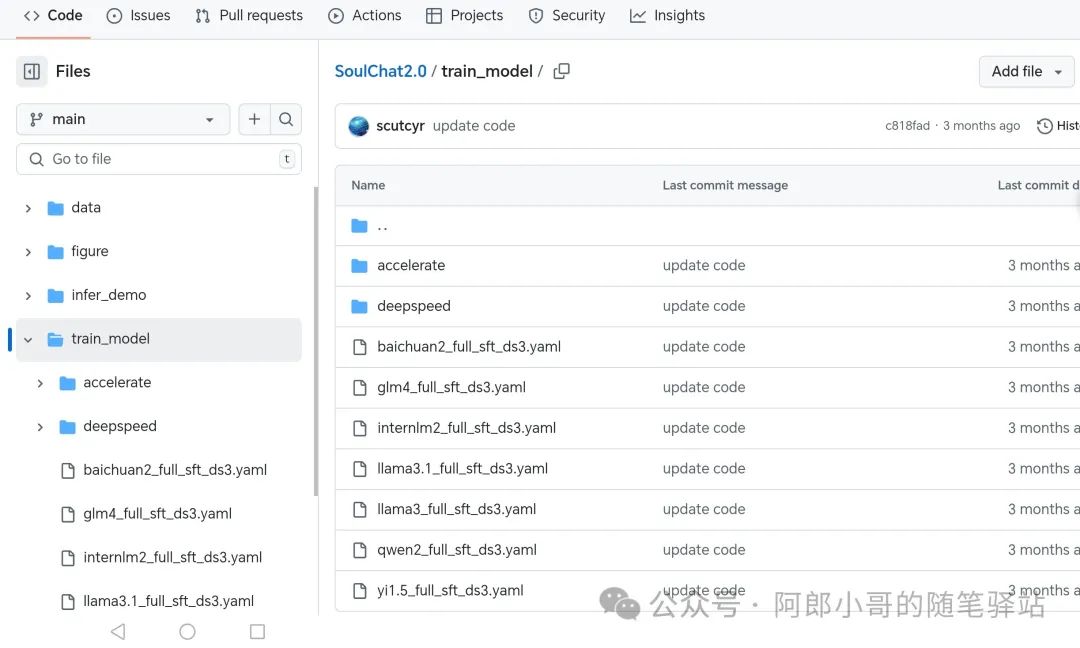Go to the Actions tab

365,15
